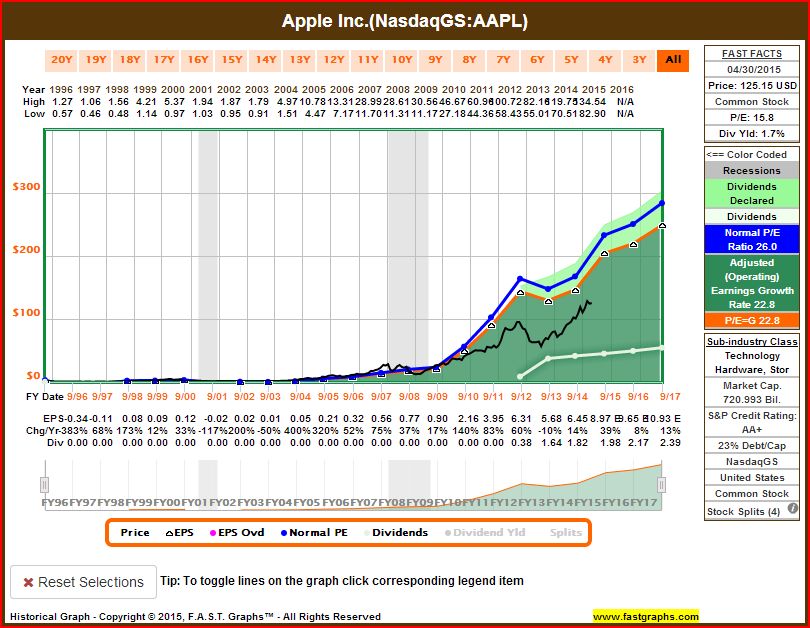Select the 18Y time range tab
This screenshot has width=810, height=628.
130,60
